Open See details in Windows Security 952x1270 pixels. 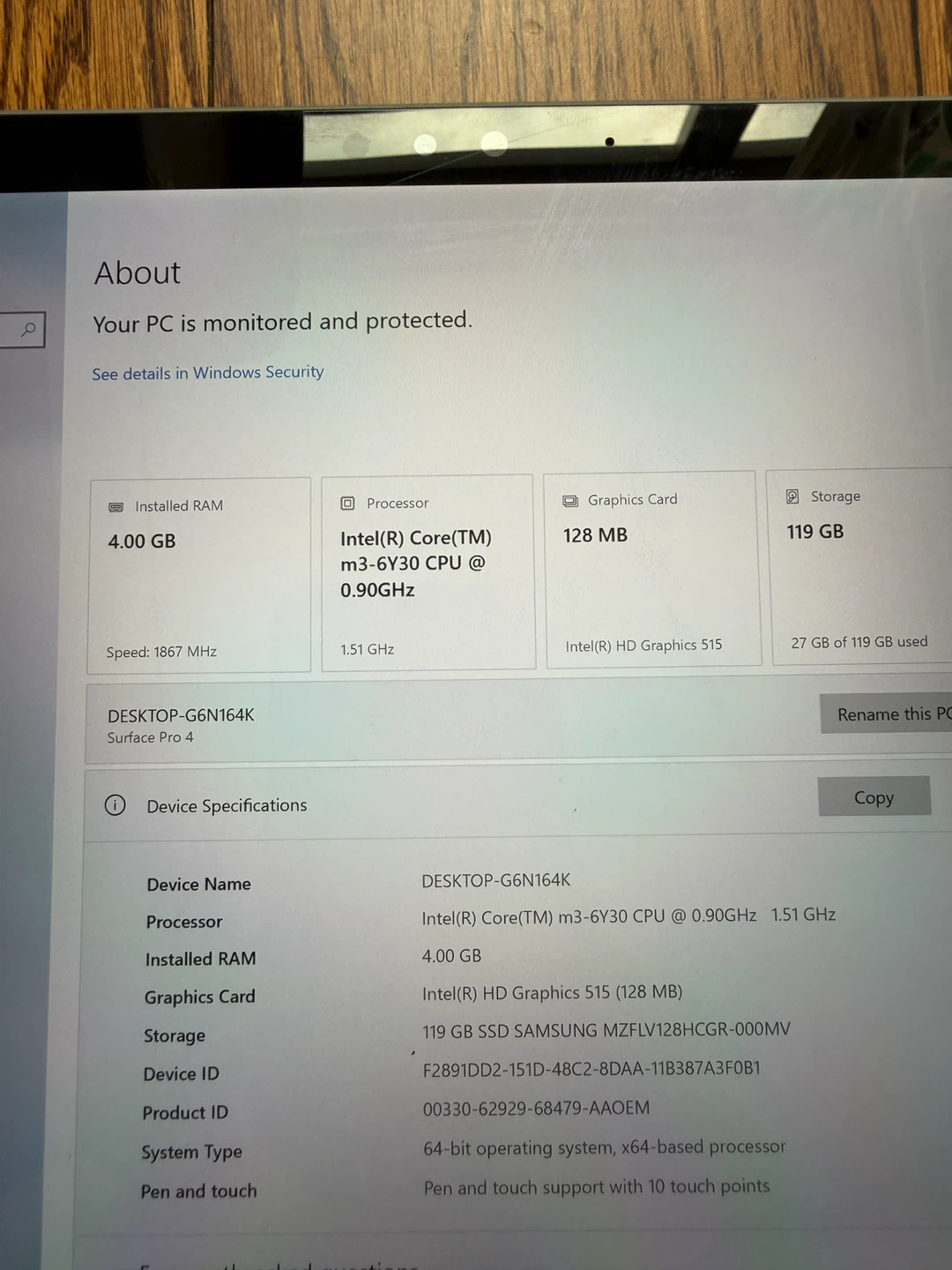tap(208, 373)
